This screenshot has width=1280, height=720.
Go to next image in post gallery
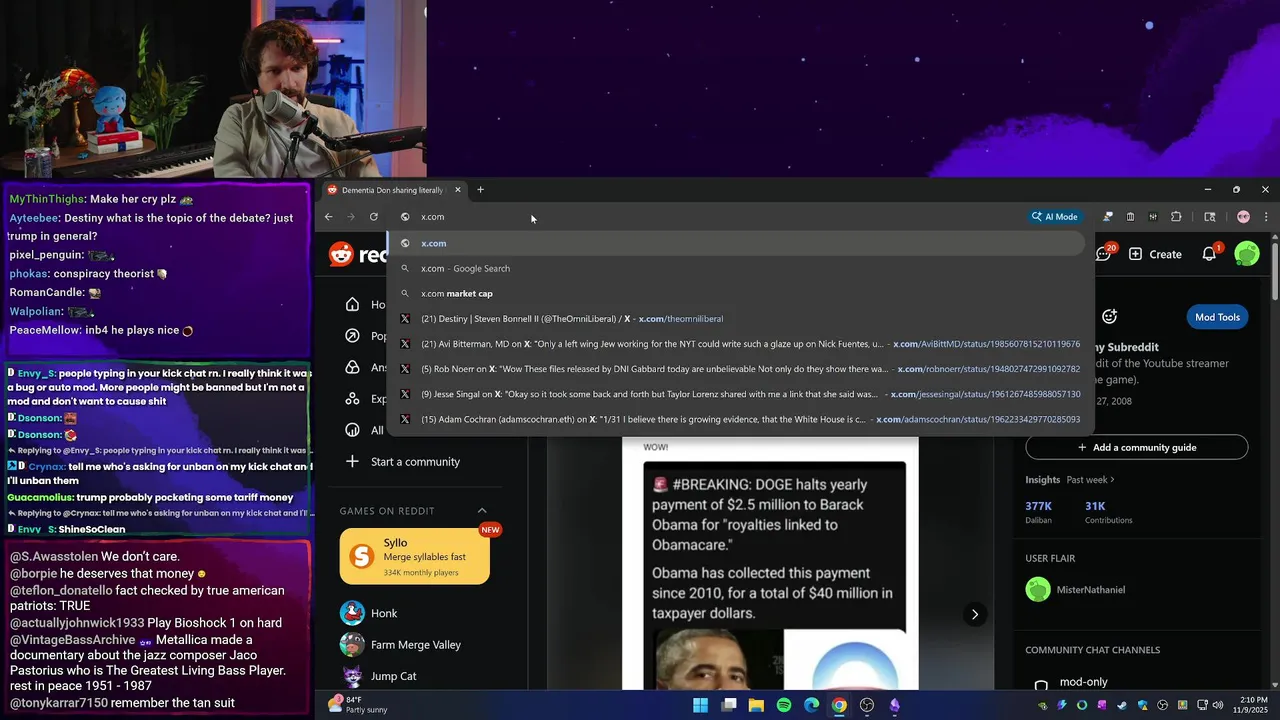[974, 614]
